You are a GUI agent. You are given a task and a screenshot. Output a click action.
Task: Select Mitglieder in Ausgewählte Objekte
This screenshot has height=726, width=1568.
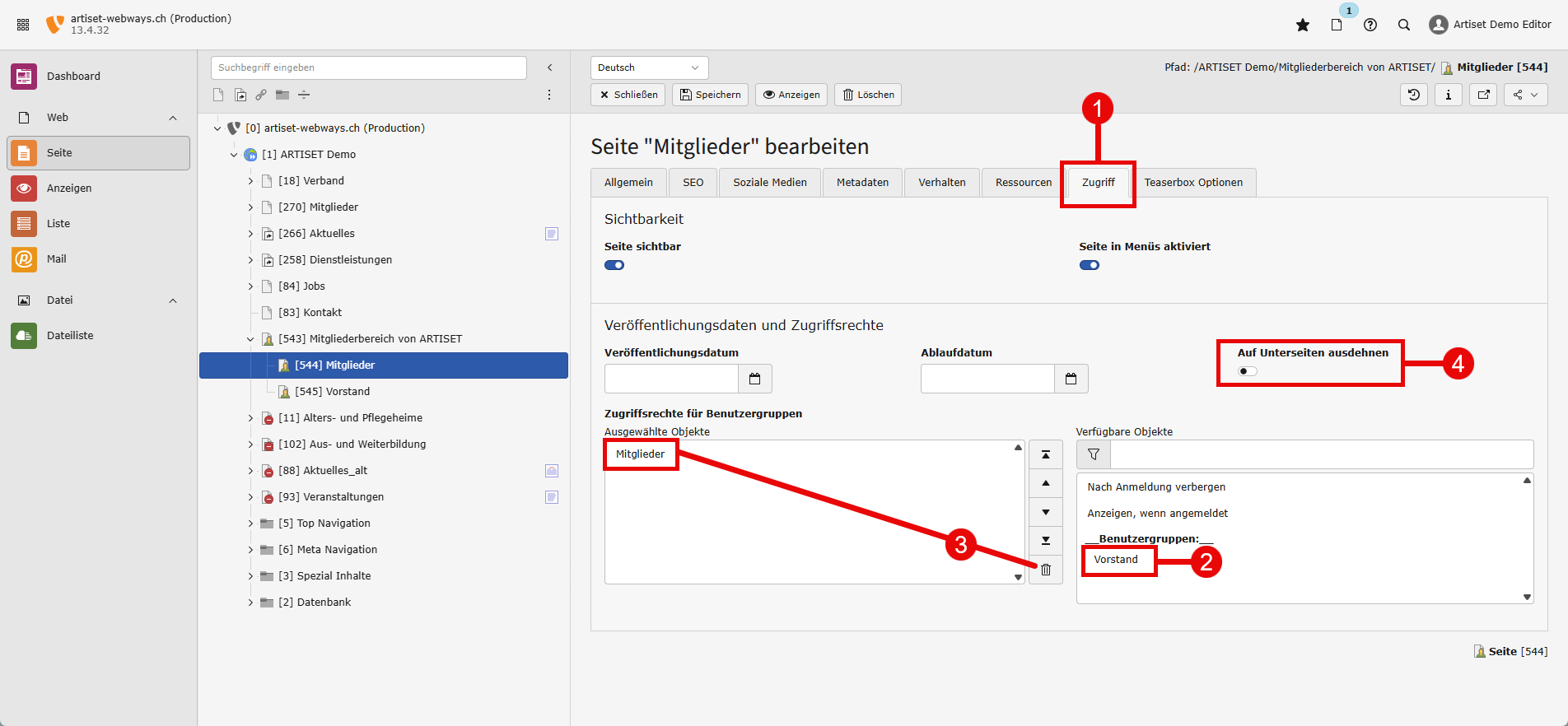641,454
